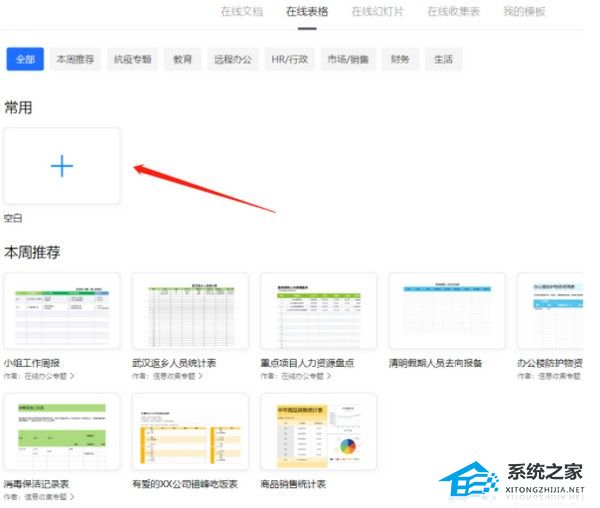600x508 pixels.
Task: Click the 空白 label under the blank template
Action: click(13, 218)
